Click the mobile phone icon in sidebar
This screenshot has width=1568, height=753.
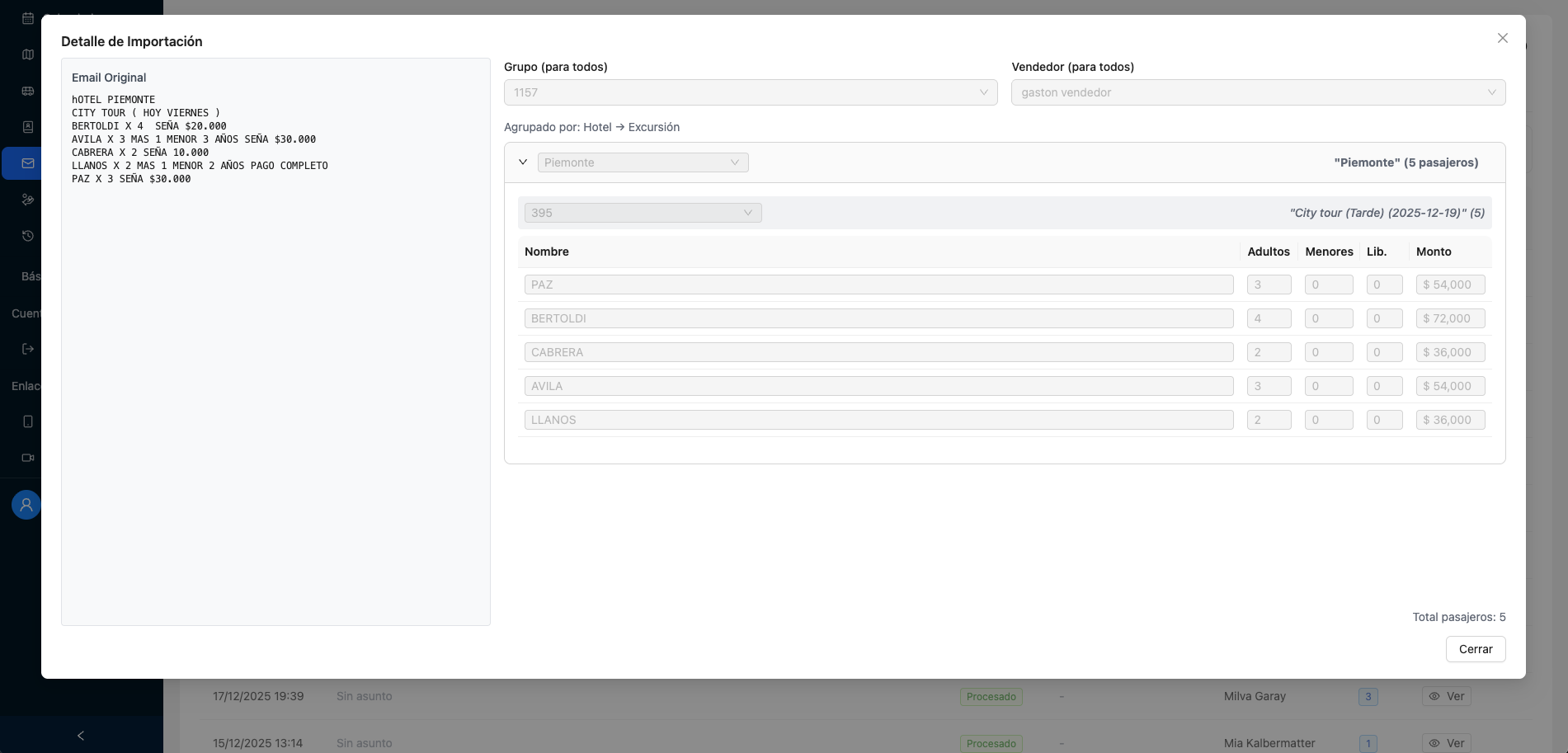[28, 421]
